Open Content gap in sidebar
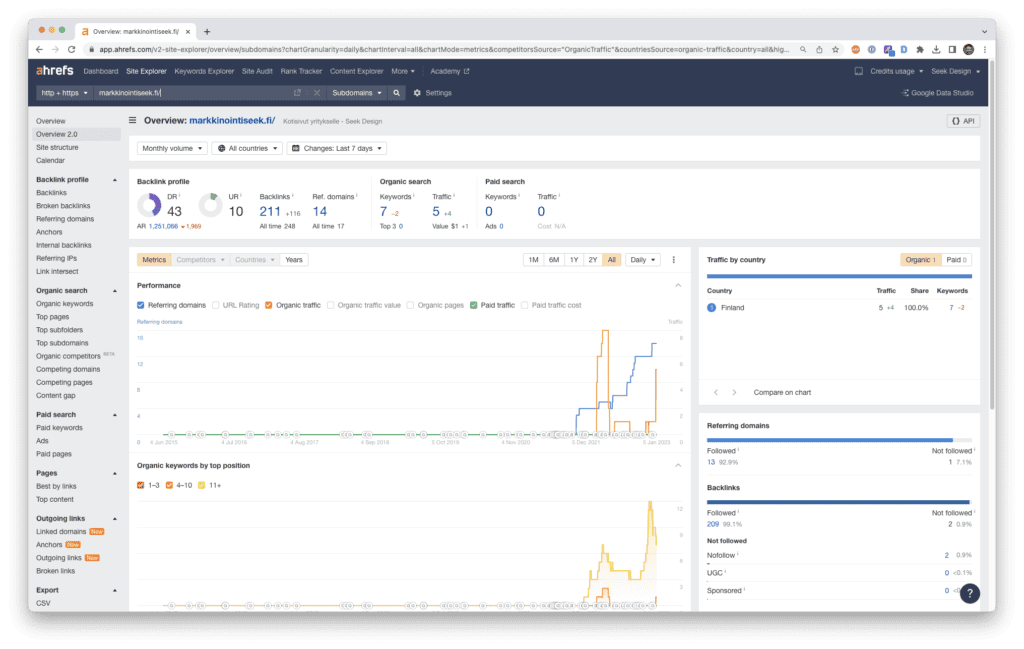This screenshot has height=649, width=1024. point(56,395)
